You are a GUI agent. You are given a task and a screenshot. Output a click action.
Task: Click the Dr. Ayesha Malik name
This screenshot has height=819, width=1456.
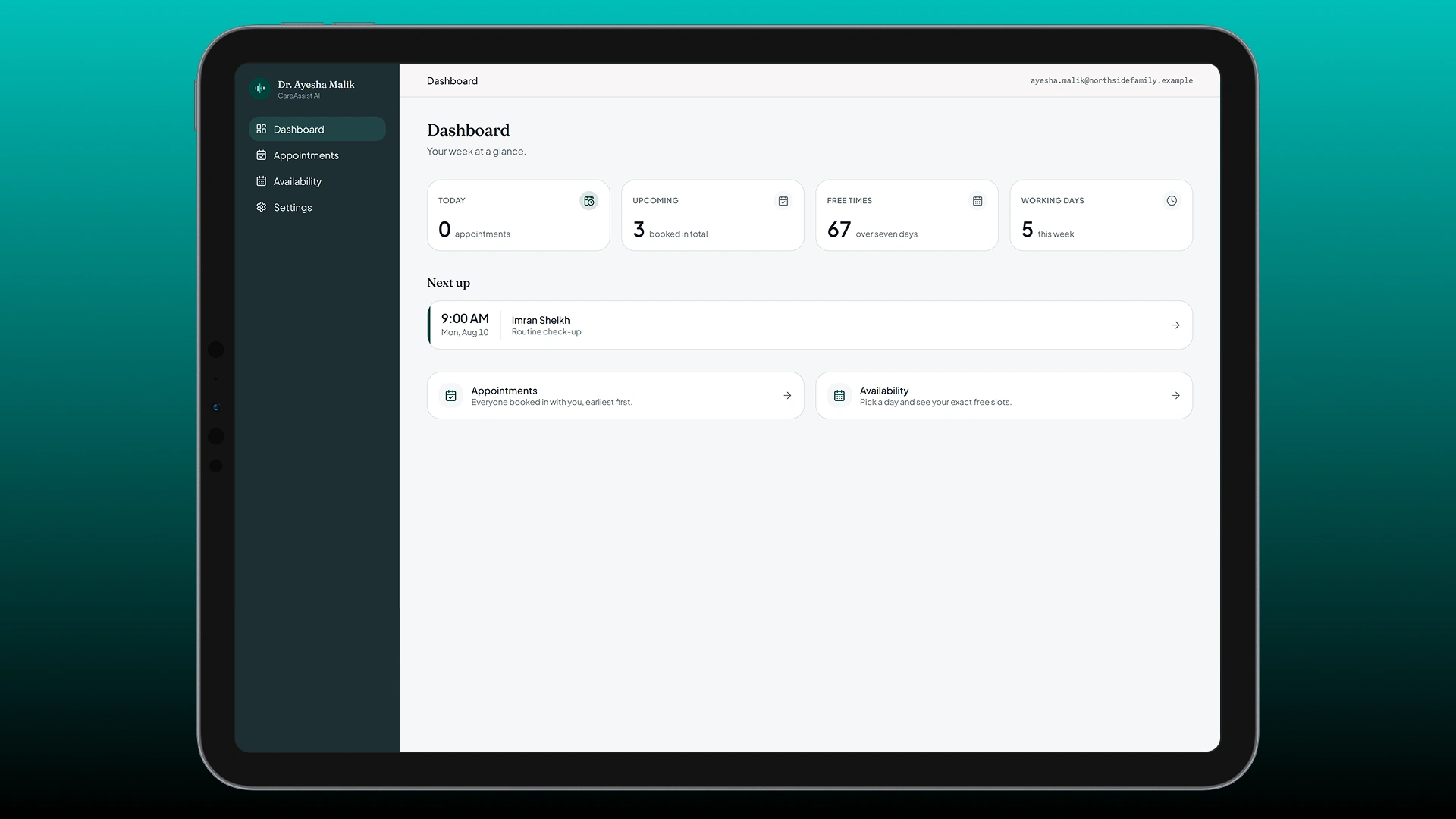(x=316, y=84)
